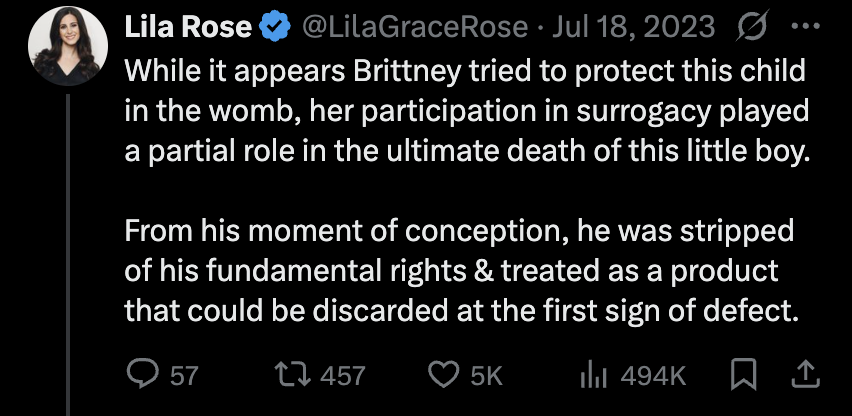Open analytics via the views bar-chart icon
This screenshot has height=416, width=852.
pos(595,374)
